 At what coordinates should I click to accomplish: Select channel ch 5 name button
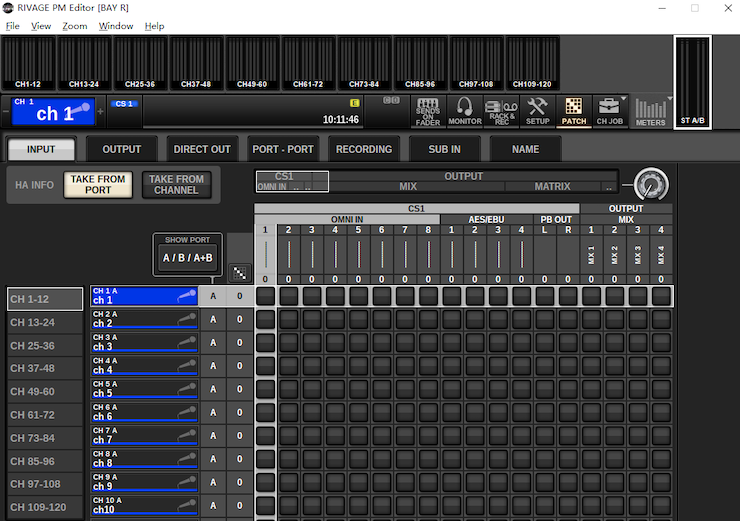tap(145, 390)
